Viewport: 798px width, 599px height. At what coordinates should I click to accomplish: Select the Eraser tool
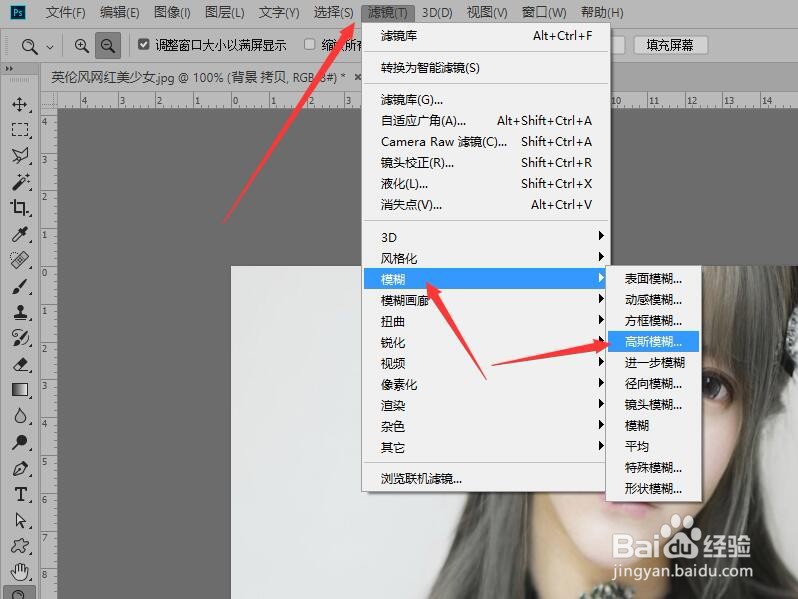[x=20, y=364]
